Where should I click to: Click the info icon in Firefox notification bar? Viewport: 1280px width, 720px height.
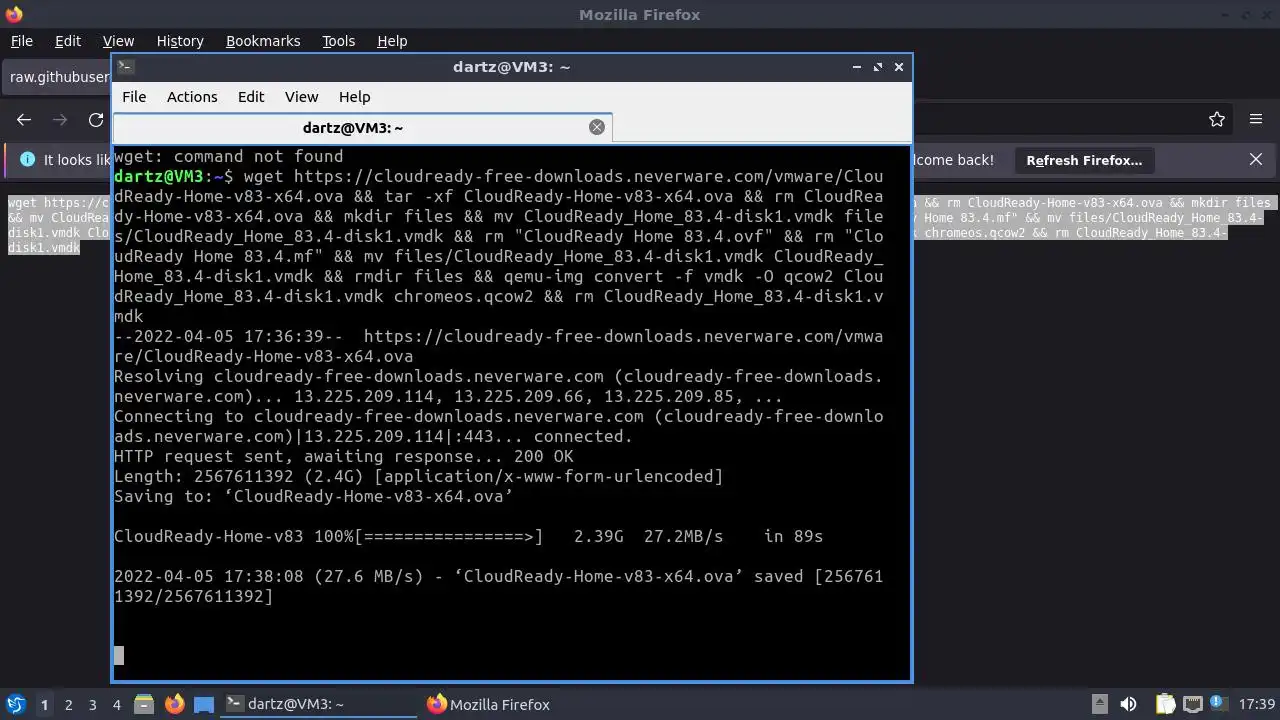pyautogui.click(x=27, y=160)
